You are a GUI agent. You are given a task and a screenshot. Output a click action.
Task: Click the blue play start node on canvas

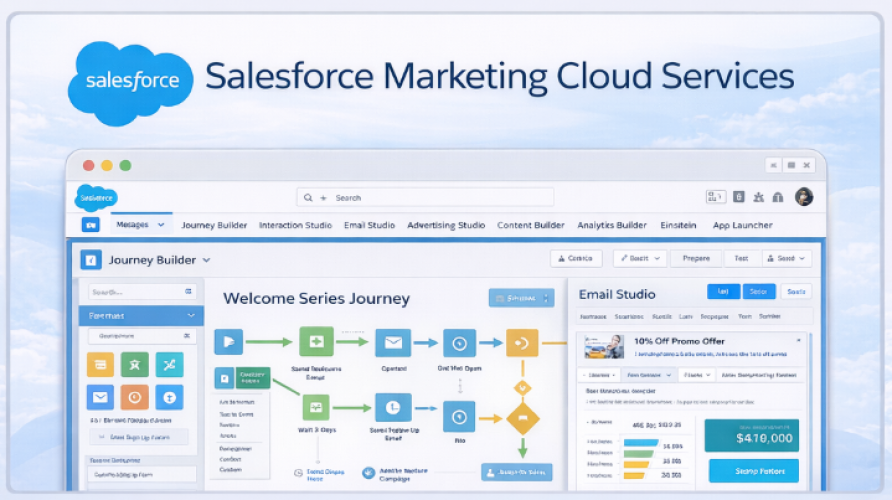(x=229, y=342)
